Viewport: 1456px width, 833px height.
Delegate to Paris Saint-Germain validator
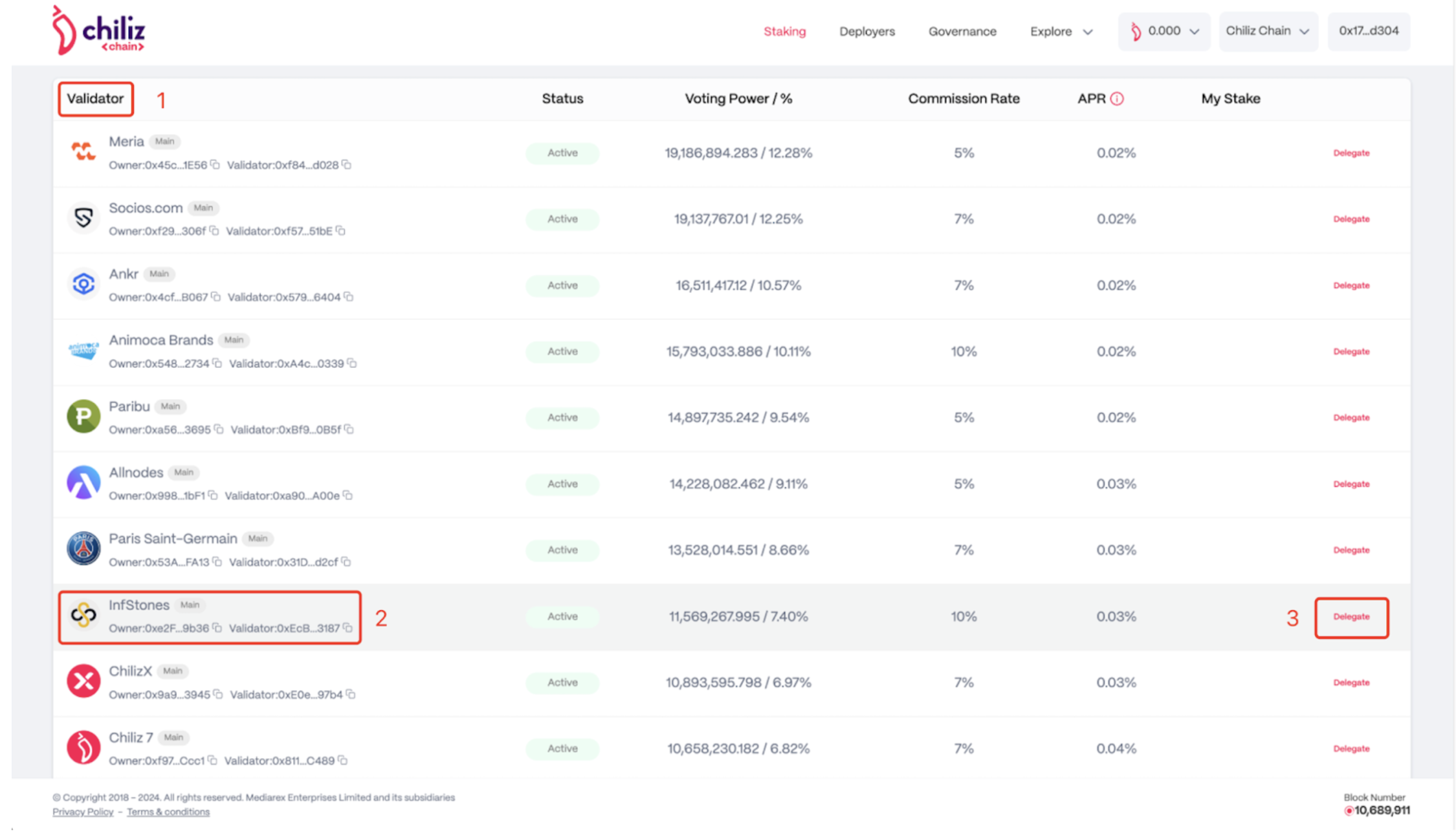point(1351,550)
